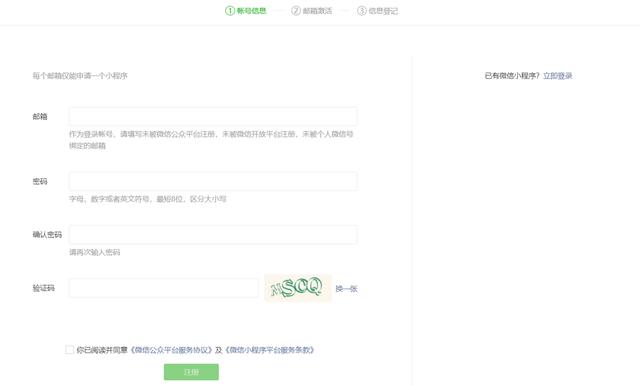Click the text 每个邮箱仅能申请一个小程序
640x385 pixels.
80,76
